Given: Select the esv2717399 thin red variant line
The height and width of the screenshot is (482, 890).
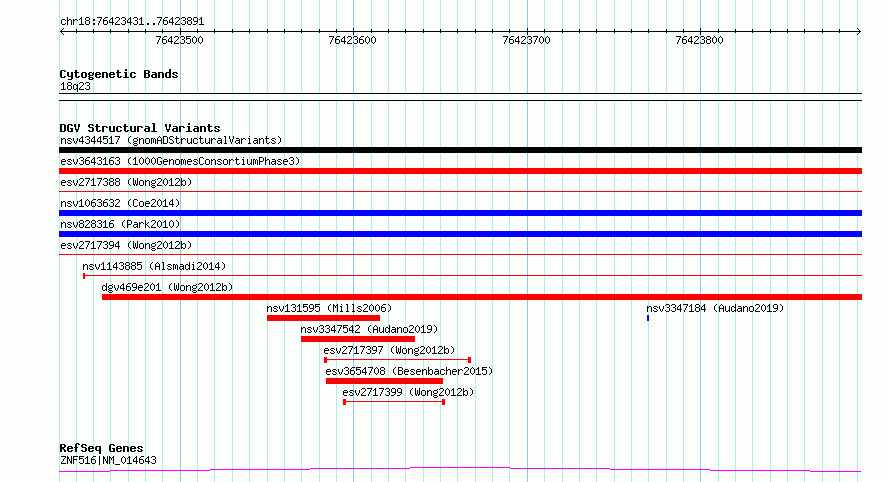Looking at the screenshot, I should click(x=394, y=402).
